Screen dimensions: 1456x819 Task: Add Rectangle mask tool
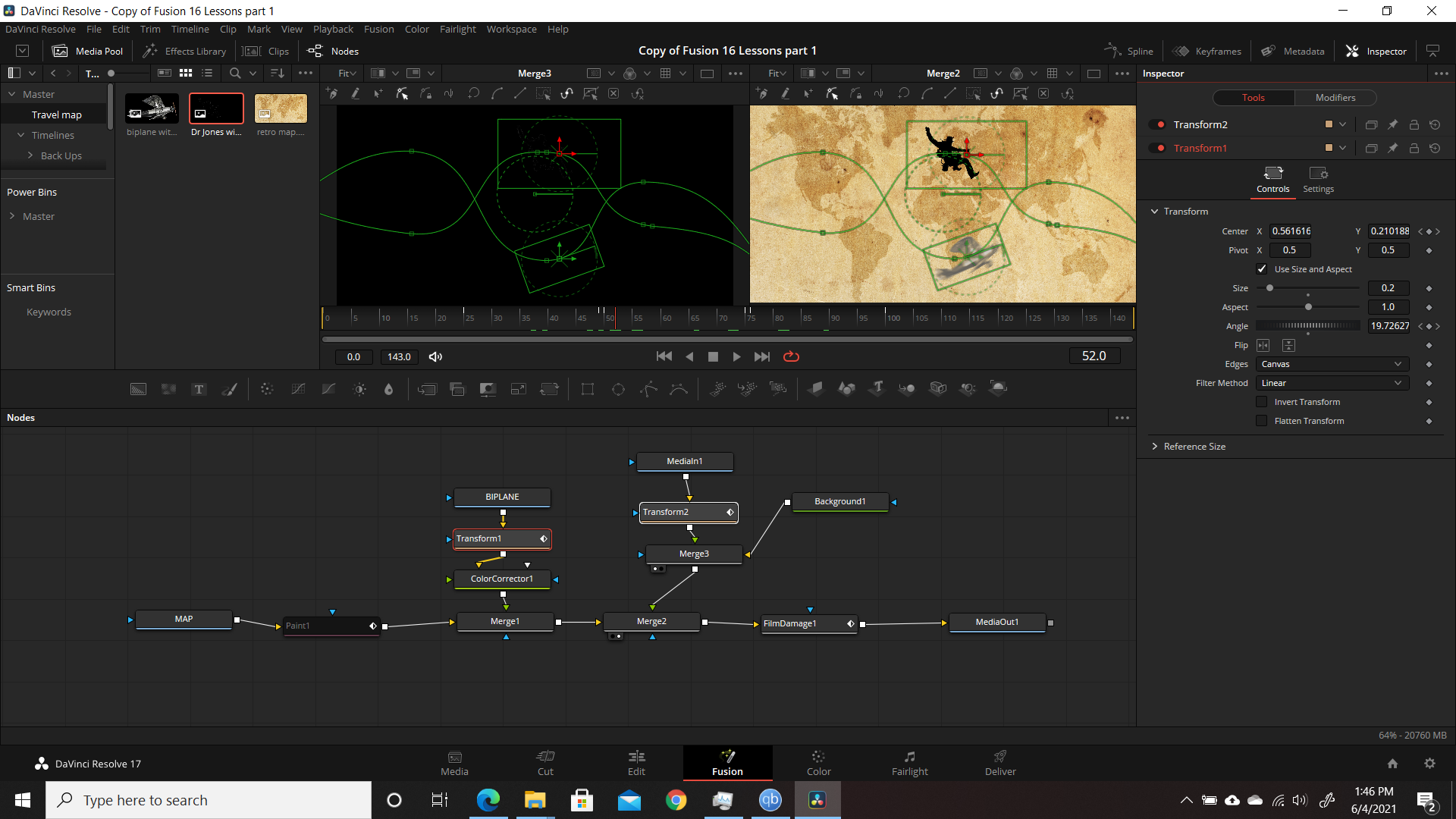(x=588, y=389)
